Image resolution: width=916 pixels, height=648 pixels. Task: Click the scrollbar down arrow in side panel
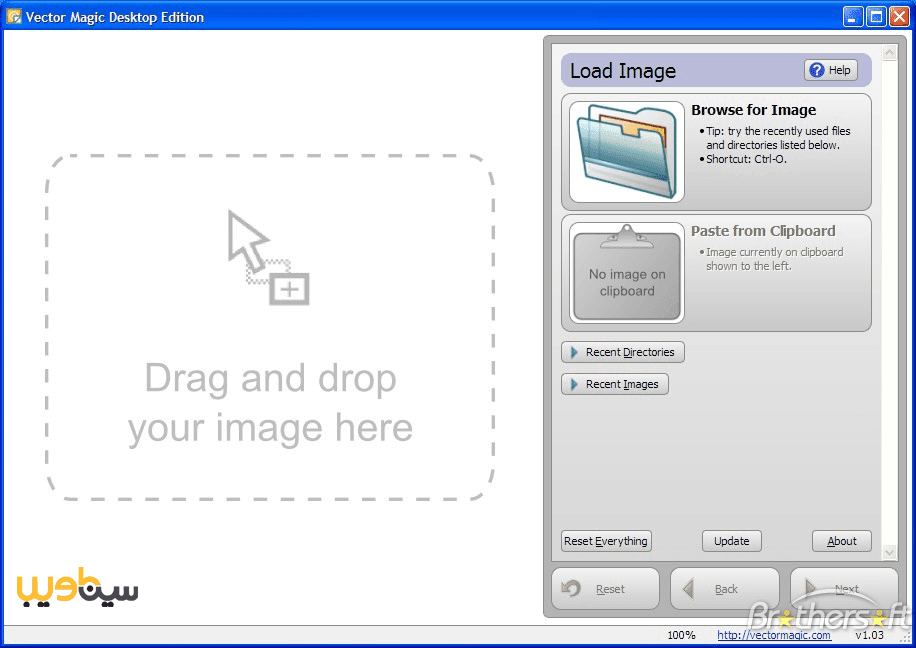(x=889, y=552)
